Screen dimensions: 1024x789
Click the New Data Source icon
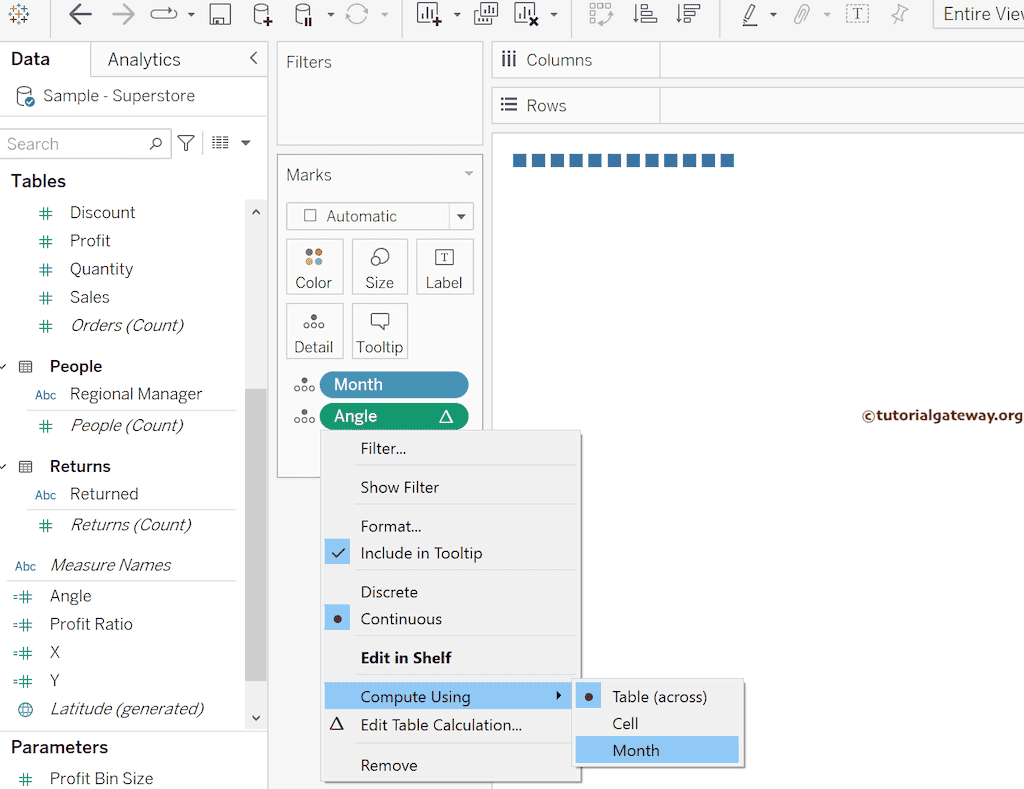pos(261,15)
